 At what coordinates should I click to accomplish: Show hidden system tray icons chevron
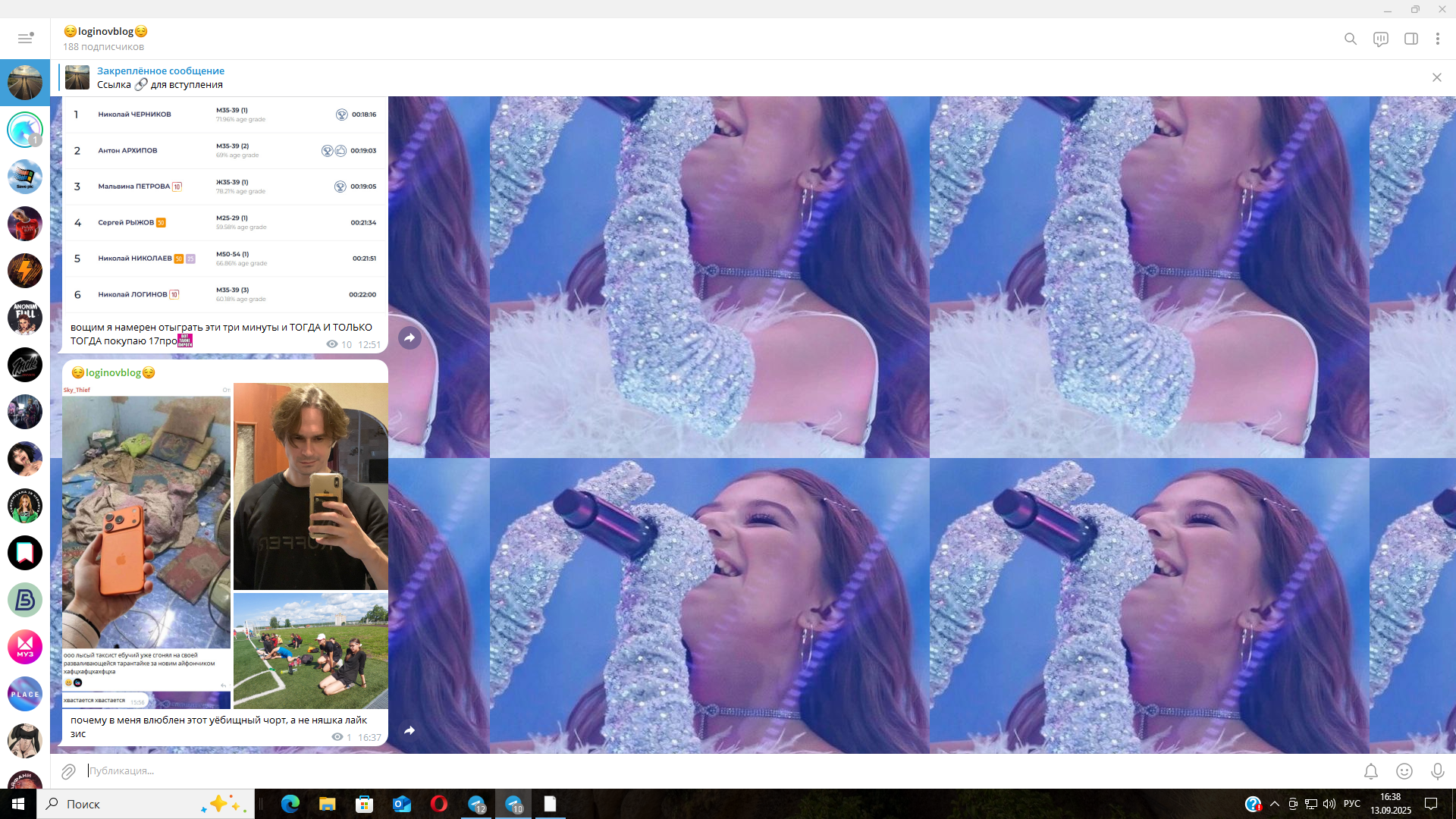1275,805
